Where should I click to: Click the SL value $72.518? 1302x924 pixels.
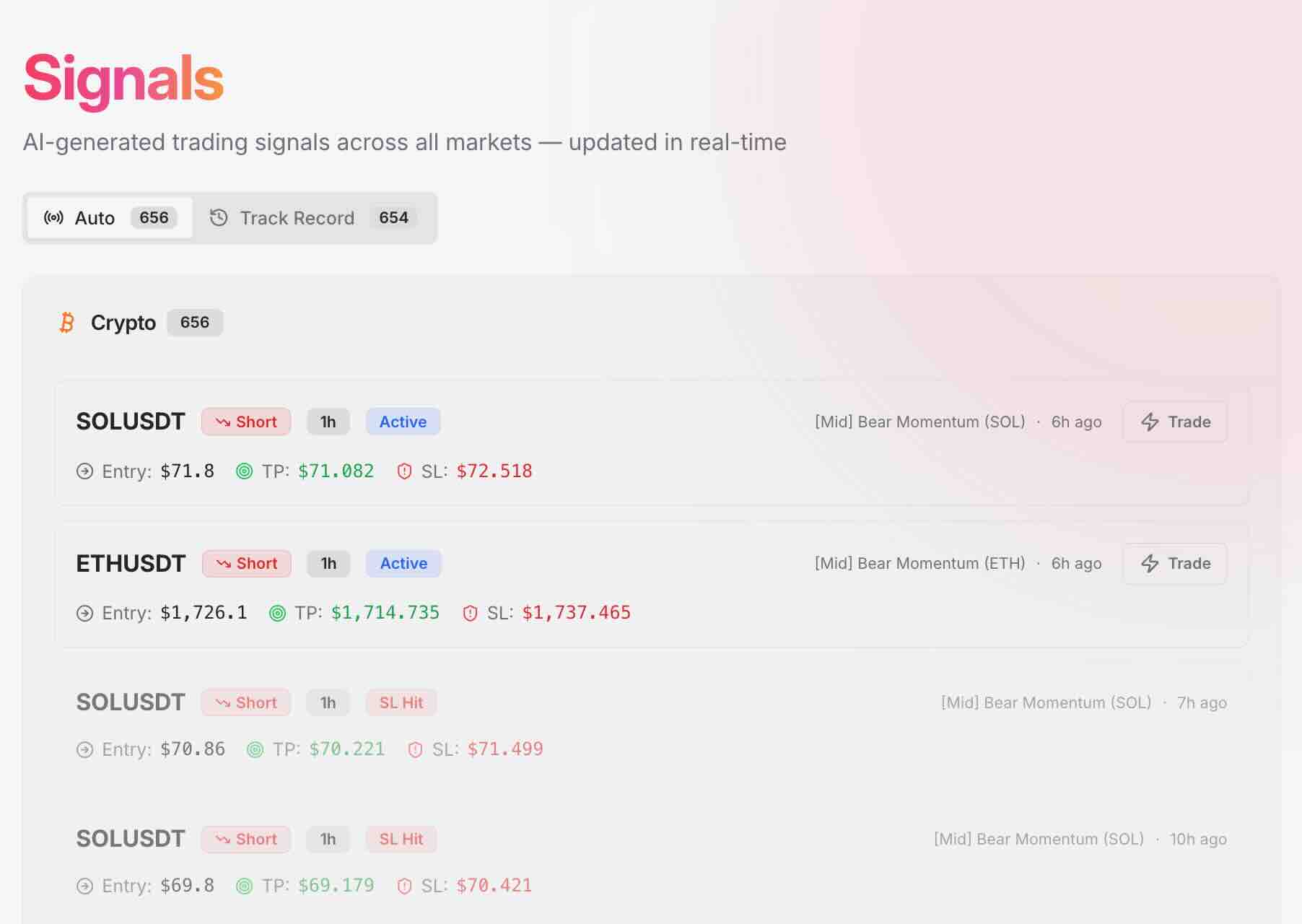coord(494,471)
